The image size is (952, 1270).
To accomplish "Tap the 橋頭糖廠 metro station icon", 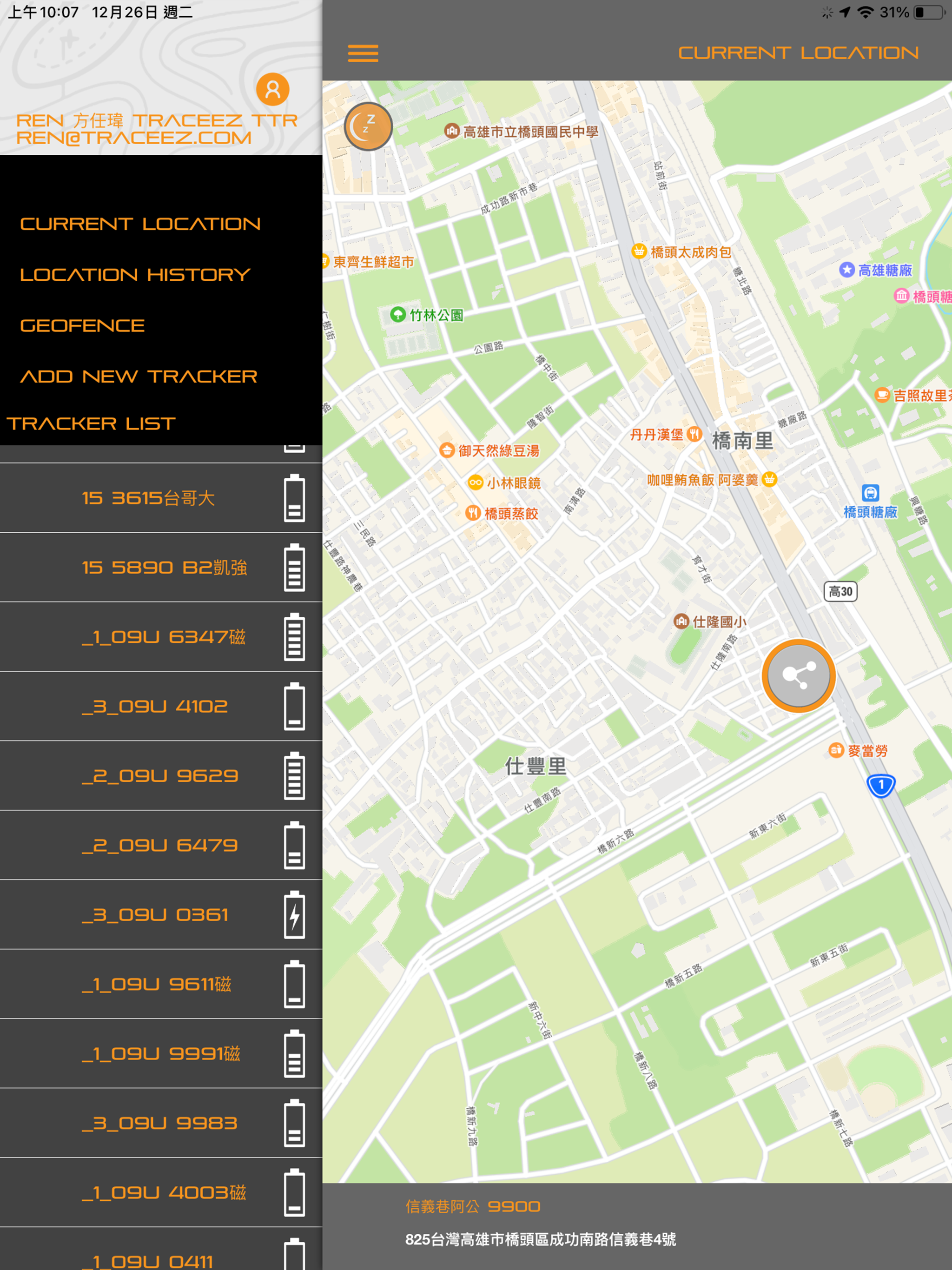I will tap(871, 493).
